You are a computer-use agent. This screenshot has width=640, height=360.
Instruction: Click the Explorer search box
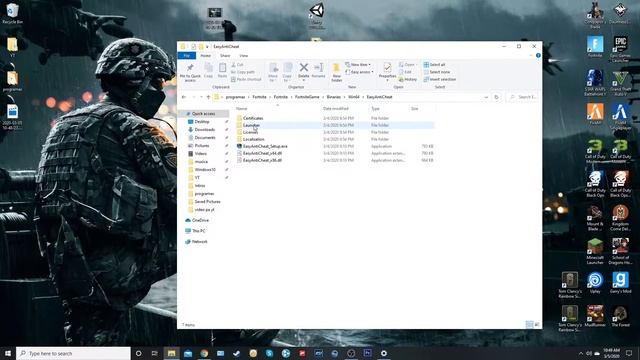coord(522,97)
